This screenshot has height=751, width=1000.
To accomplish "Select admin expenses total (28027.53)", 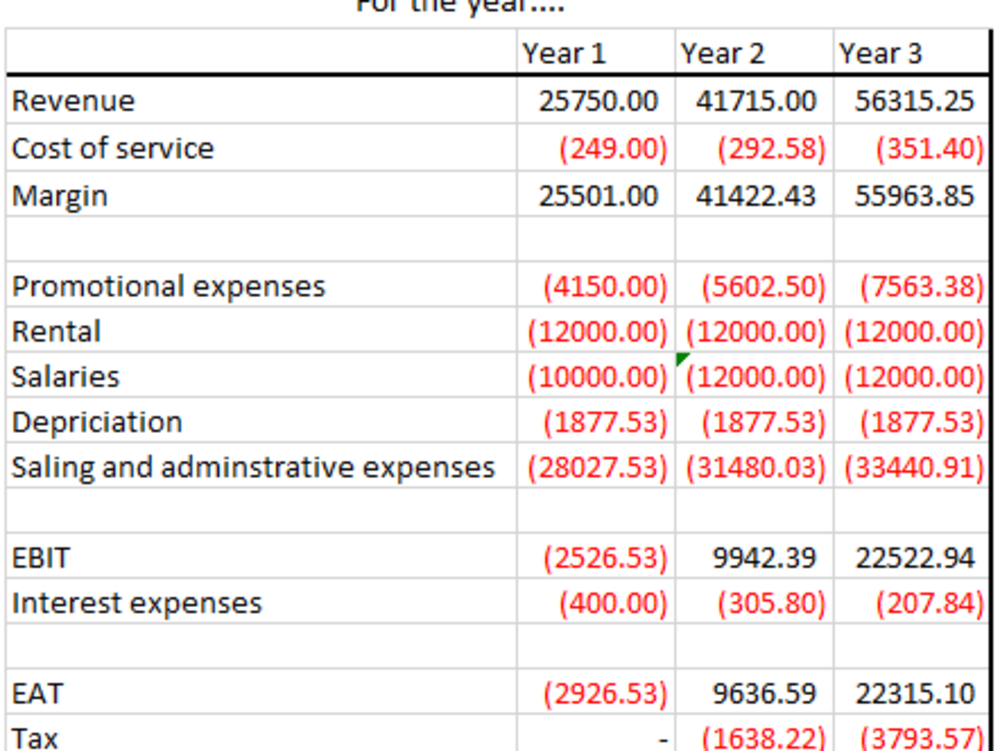I will pyautogui.click(x=596, y=466).
